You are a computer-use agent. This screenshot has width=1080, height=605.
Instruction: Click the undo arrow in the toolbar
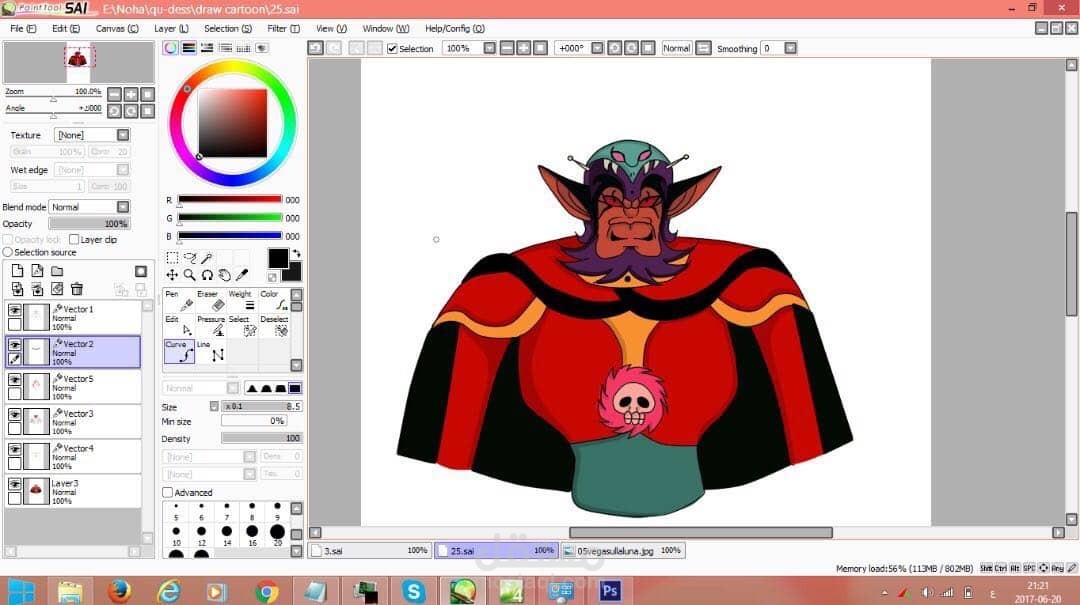[x=315, y=48]
